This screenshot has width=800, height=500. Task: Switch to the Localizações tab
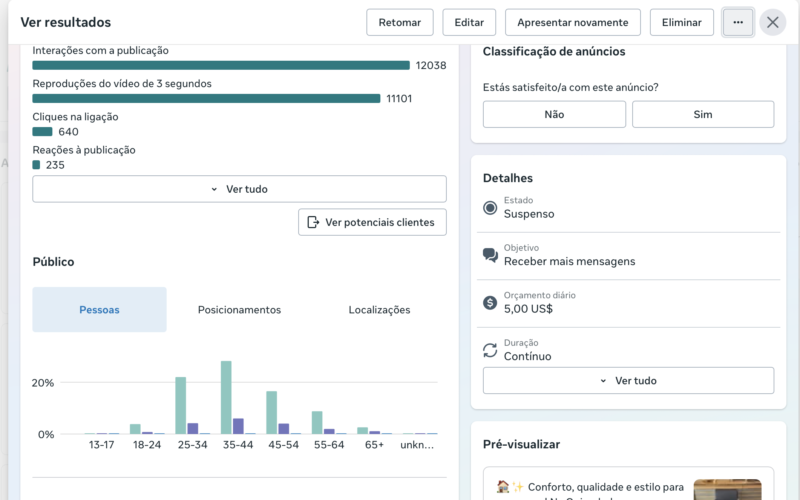[379, 310]
